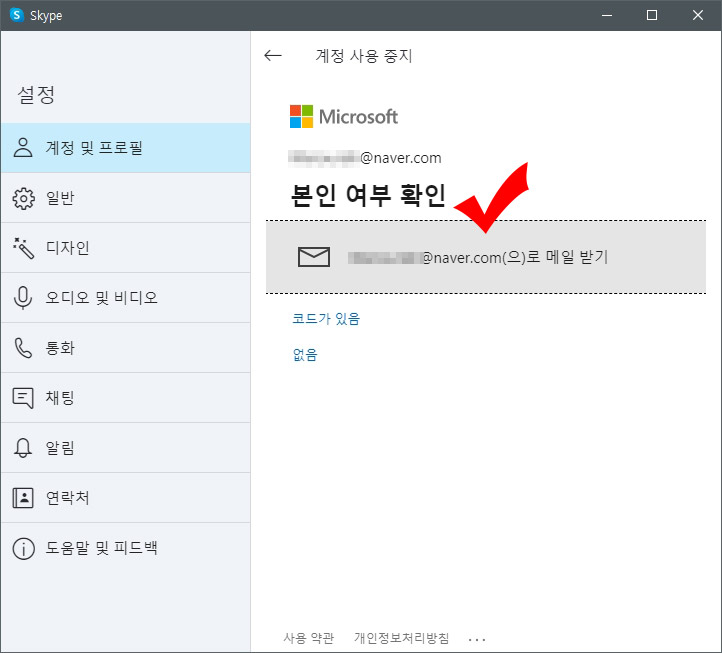Switch to 오디오 및 비디오 settings
This screenshot has height=653, width=722.
(126, 298)
